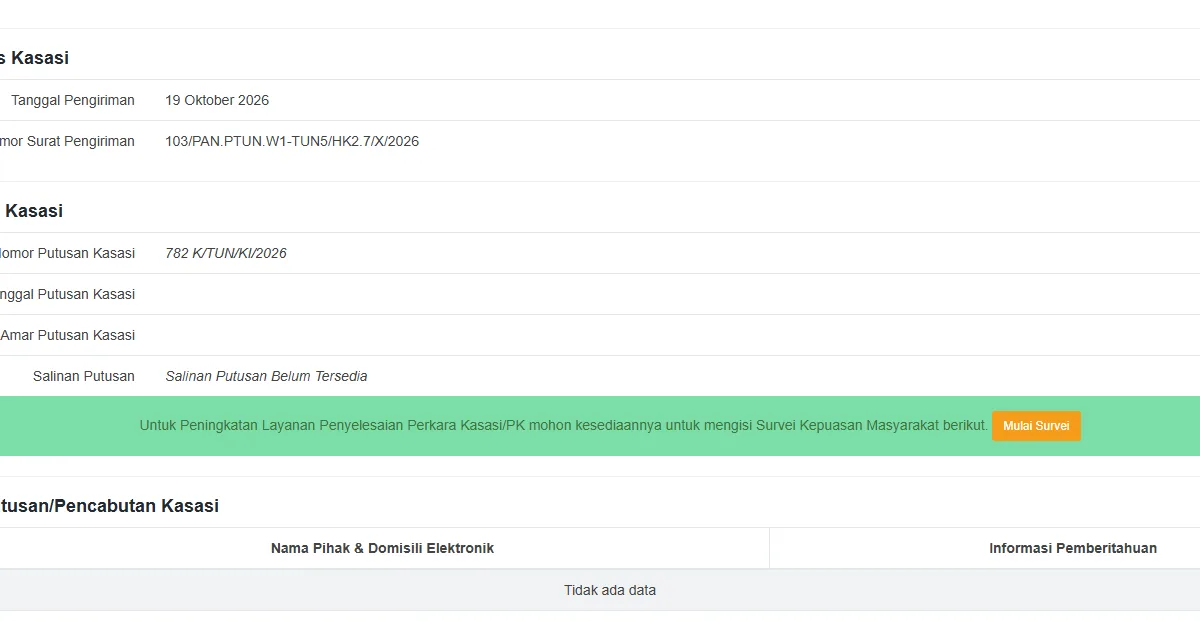The image size is (1200, 621).
Task: Click the top Kasasi heading above Tanggal Pengiriman
Action: click(34, 58)
